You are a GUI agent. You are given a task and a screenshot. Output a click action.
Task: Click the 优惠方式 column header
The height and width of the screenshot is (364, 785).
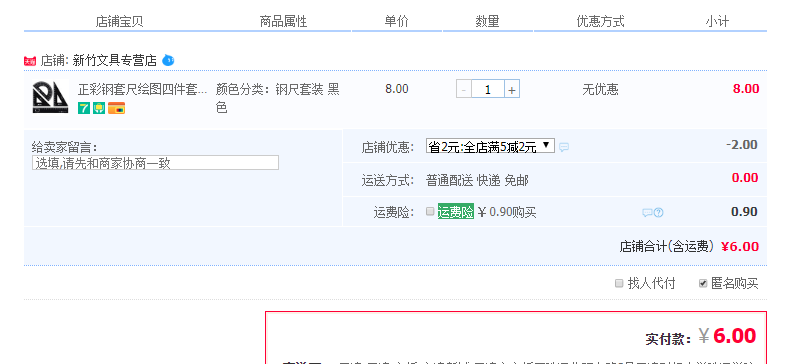600,22
